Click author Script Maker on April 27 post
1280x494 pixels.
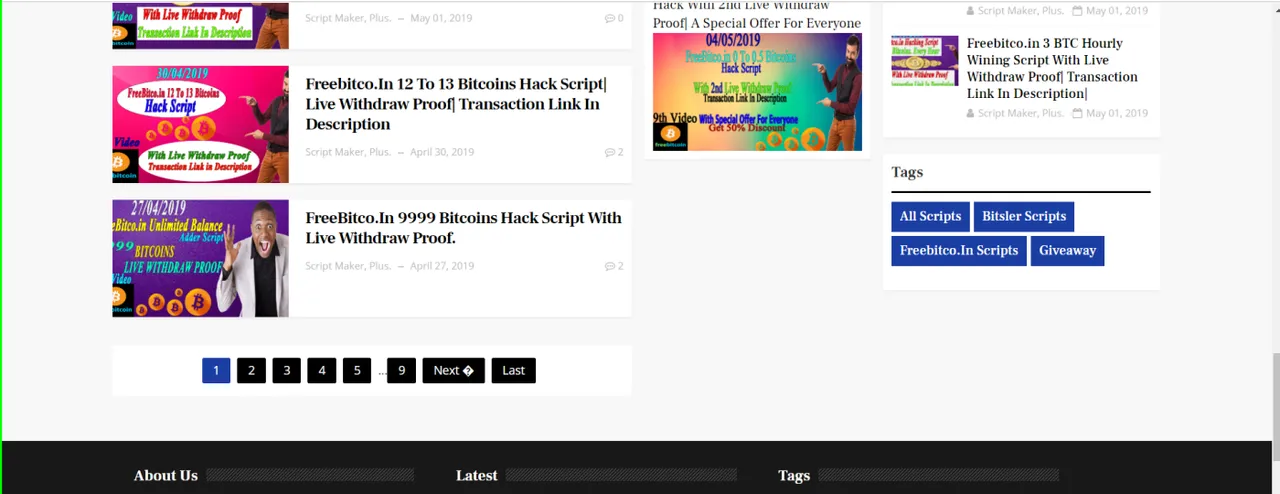click(348, 266)
